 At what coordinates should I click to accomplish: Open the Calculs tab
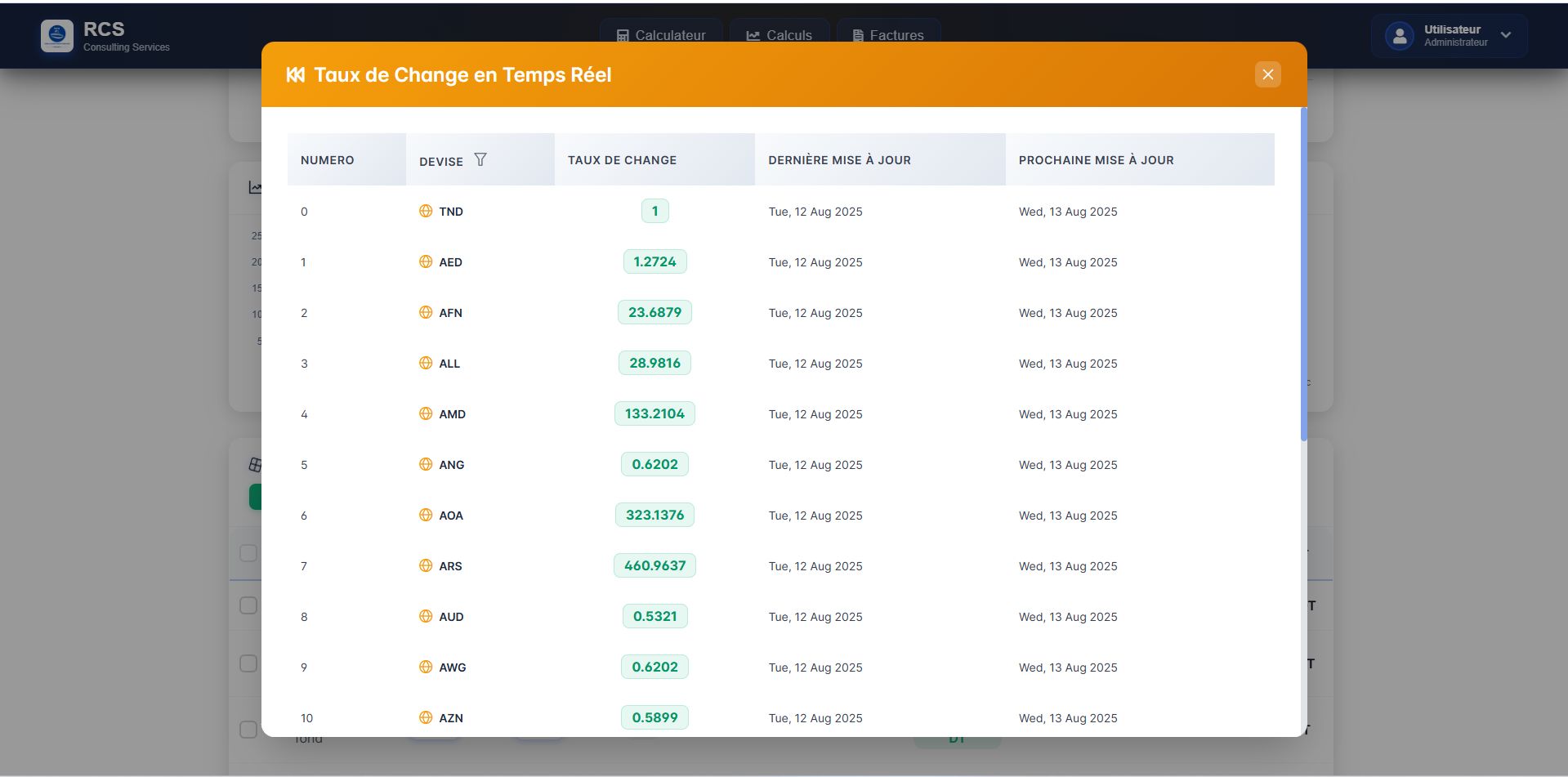pos(780,35)
